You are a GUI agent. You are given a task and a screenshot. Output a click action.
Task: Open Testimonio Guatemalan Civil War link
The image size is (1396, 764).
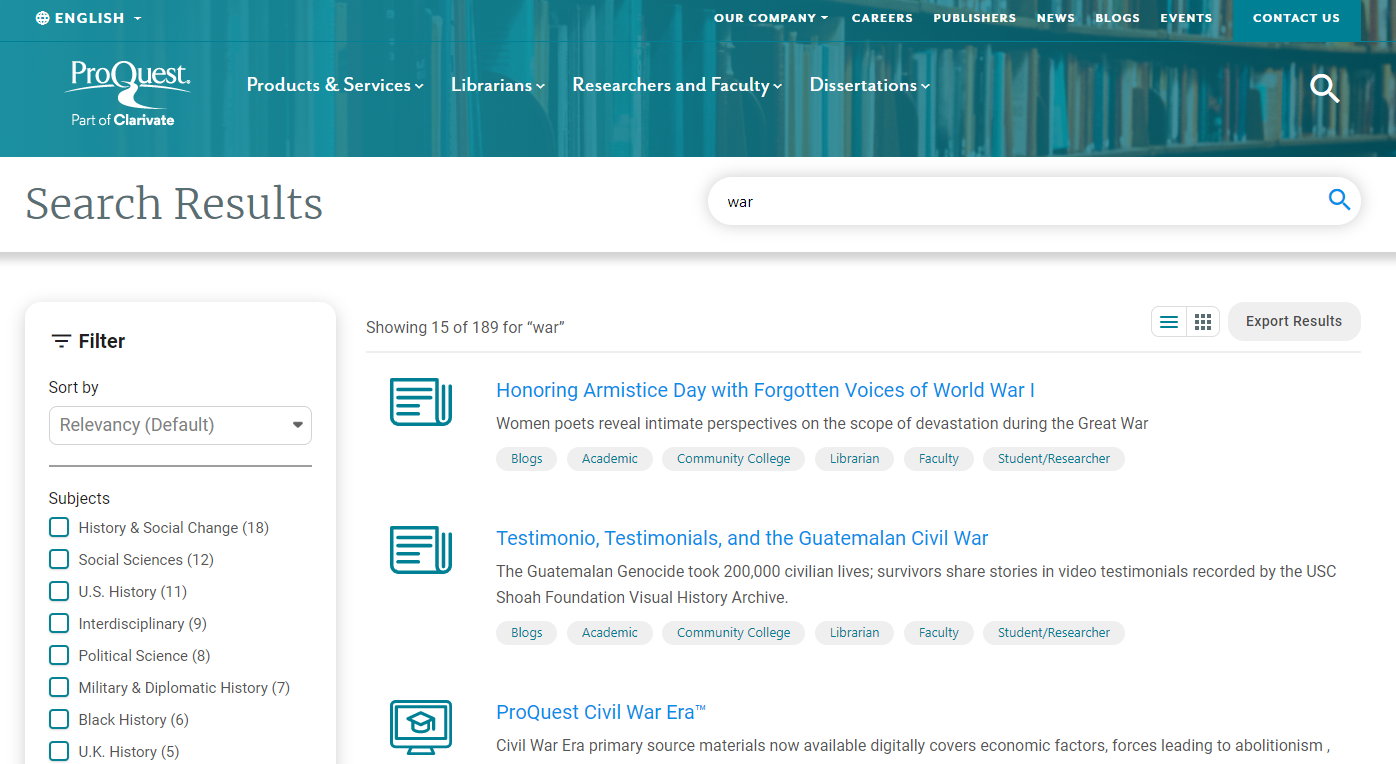point(742,538)
